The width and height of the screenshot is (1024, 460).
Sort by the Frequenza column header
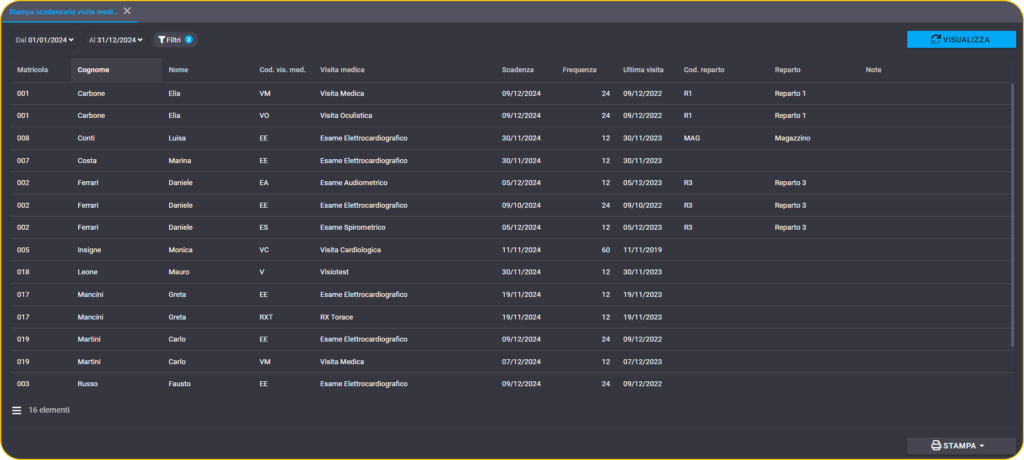pyautogui.click(x=579, y=69)
